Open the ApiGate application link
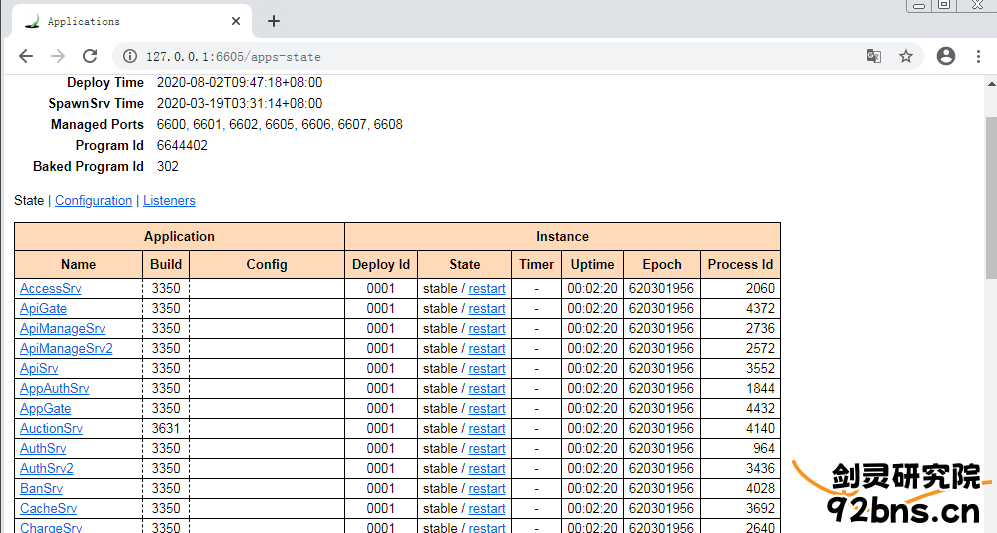Image resolution: width=997 pixels, height=533 pixels. (43, 308)
